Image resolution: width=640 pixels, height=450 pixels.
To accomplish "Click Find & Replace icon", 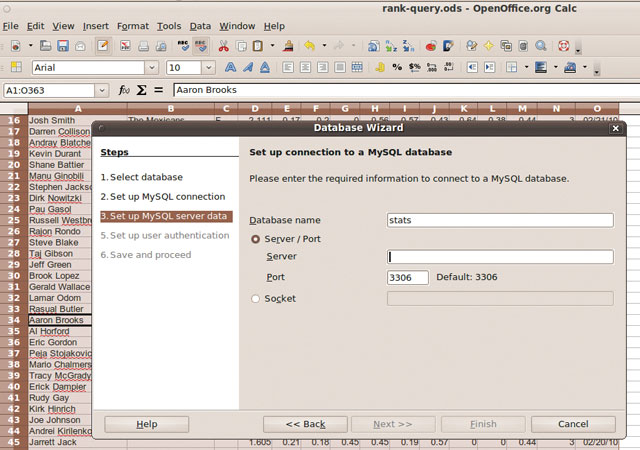I will click(x=471, y=46).
